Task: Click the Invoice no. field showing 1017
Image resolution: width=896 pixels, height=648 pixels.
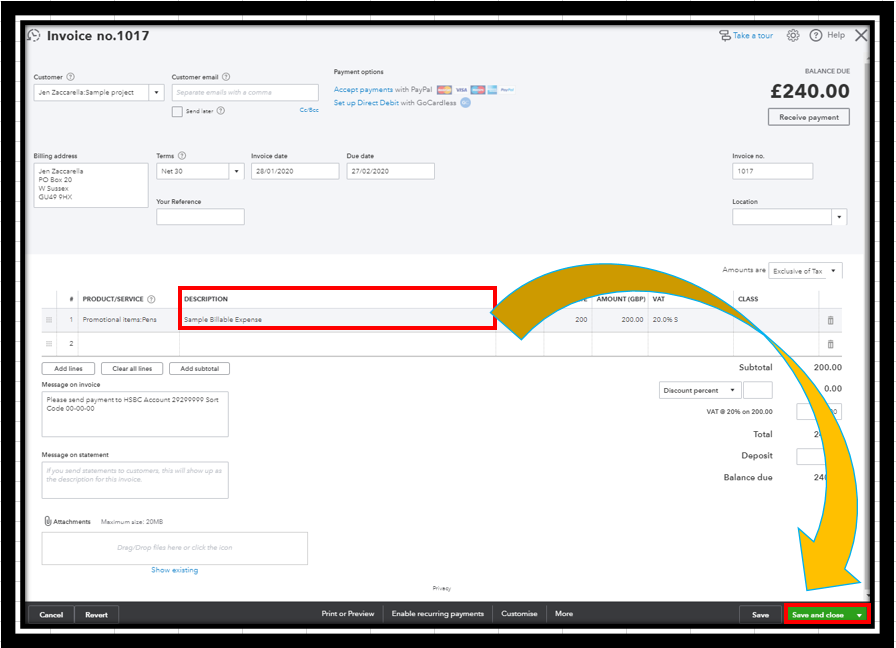Action: [773, 171]
